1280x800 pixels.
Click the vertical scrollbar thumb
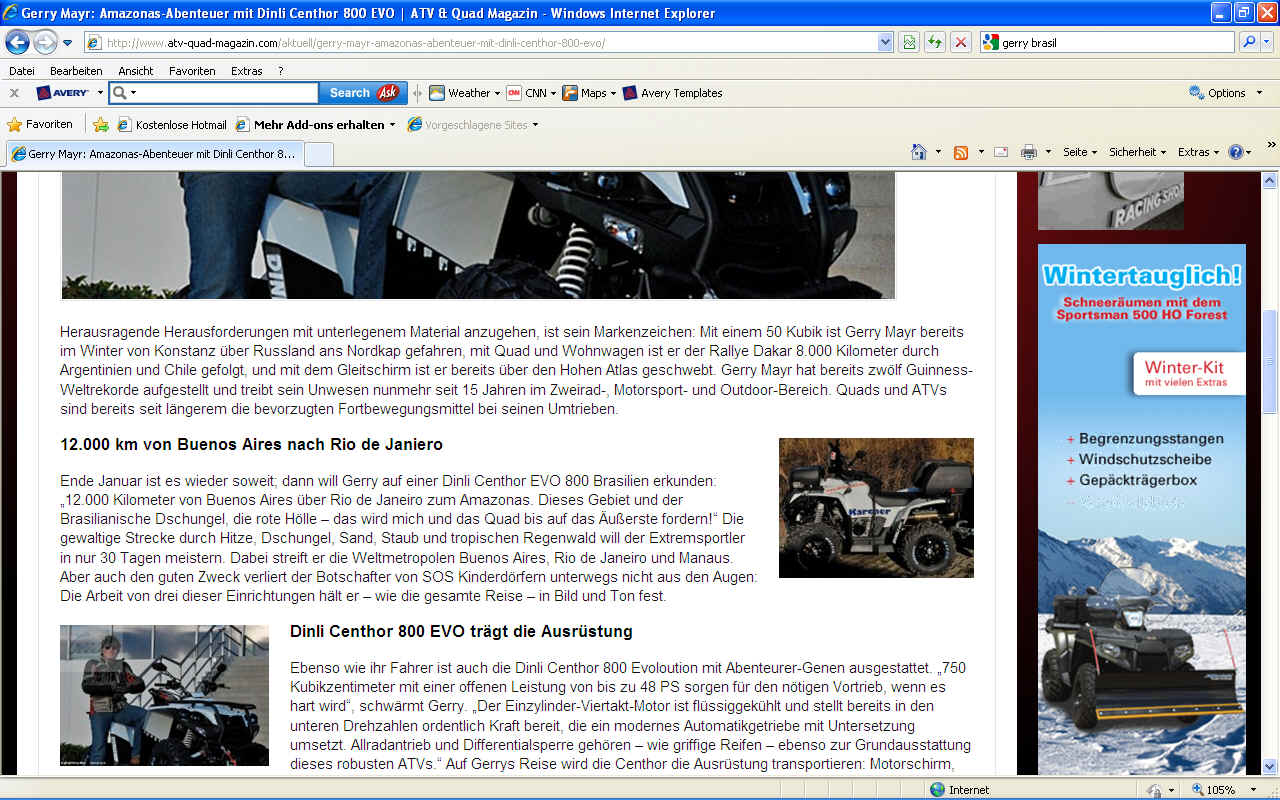coord(1270,361)
